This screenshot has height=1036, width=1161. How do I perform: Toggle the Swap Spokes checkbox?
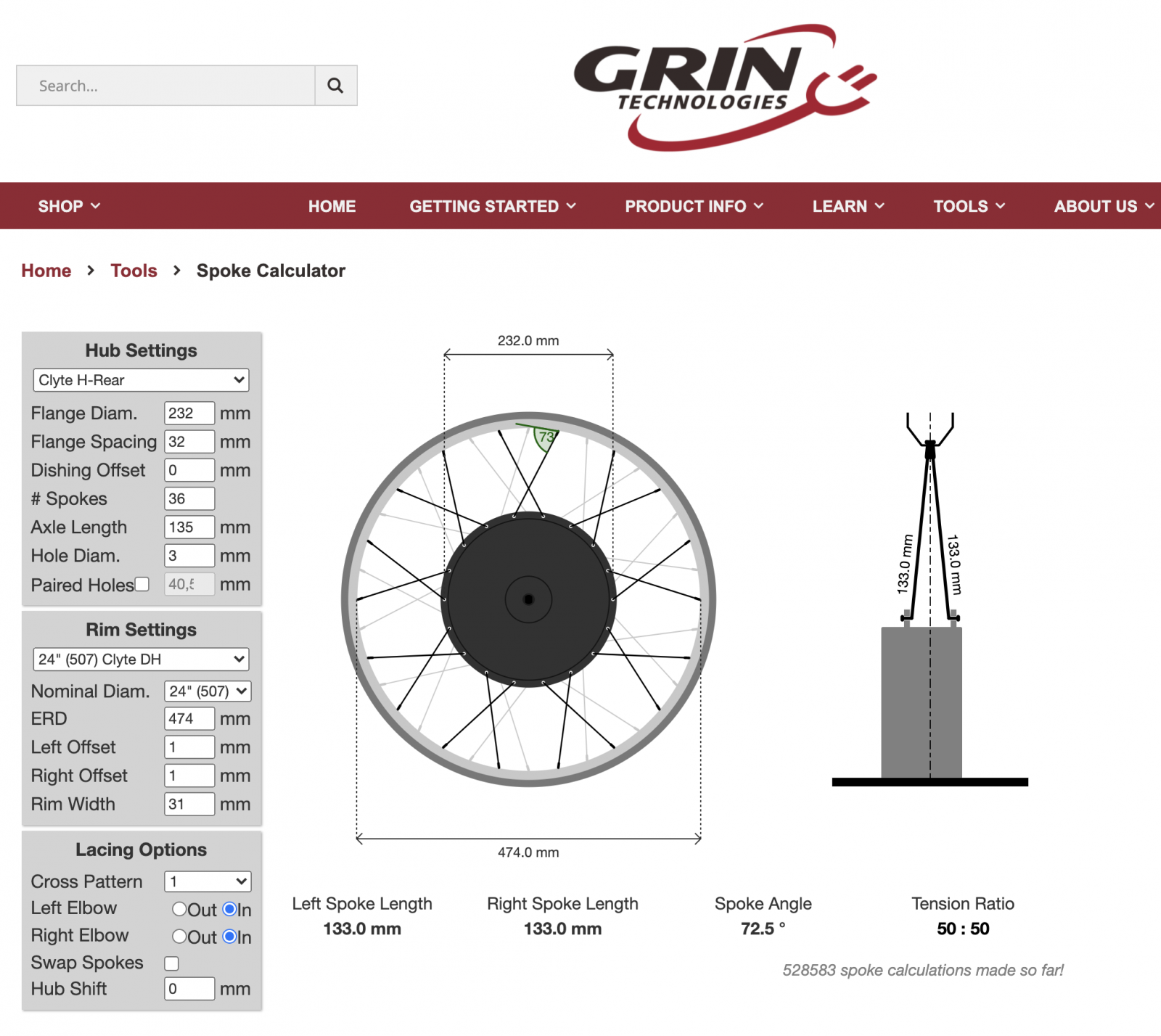(x=172, y=963)
